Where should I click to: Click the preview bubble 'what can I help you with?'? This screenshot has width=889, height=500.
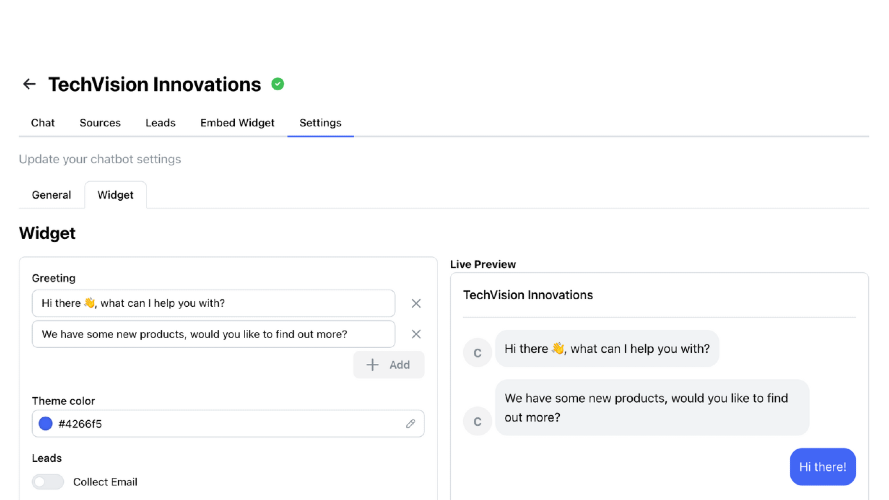(x=607, y=349)
